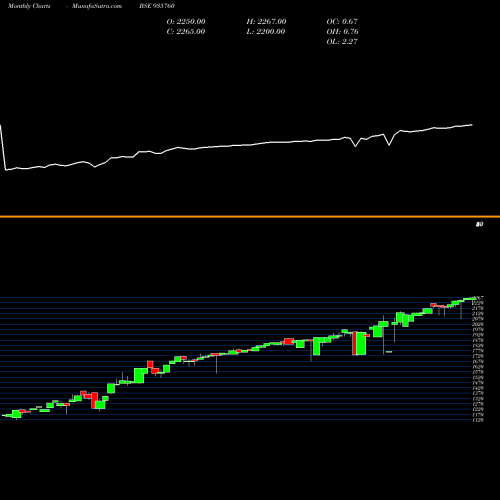The height and width of the screenshot is (500, 500).
Task: Click the 'OH: 0.76' value
Action: coord(343,32)
